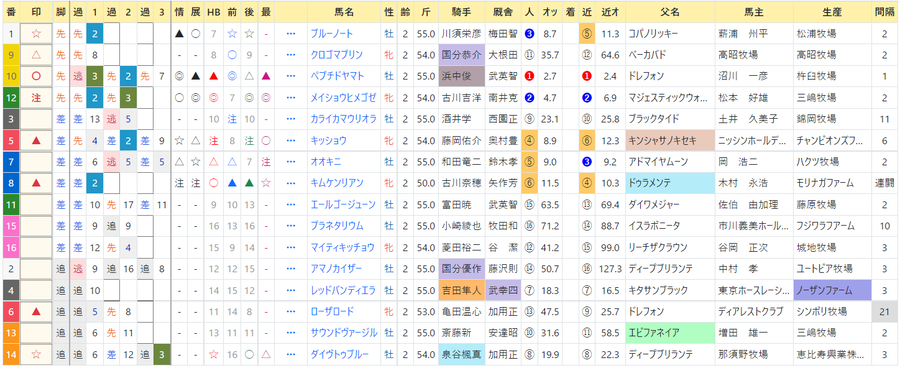The width and height of the screenshot is (900, 368).
Task: Click the ▲ mark cell for horse number 6
Action: (36, 312)
